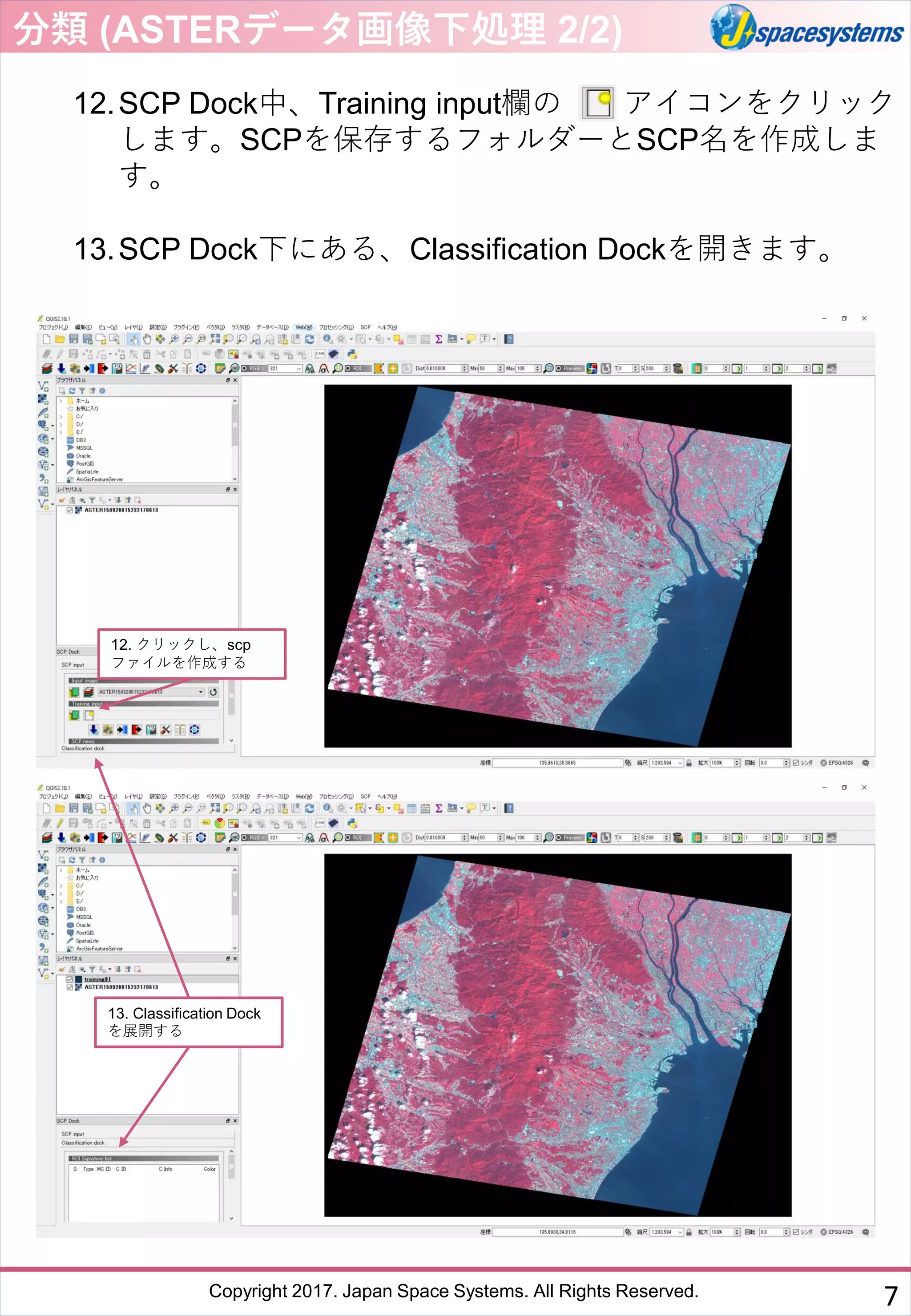Toggle ASTER layer checkbox in upper layers panel
911x1316 pixels.
click(x=70, y=510)
